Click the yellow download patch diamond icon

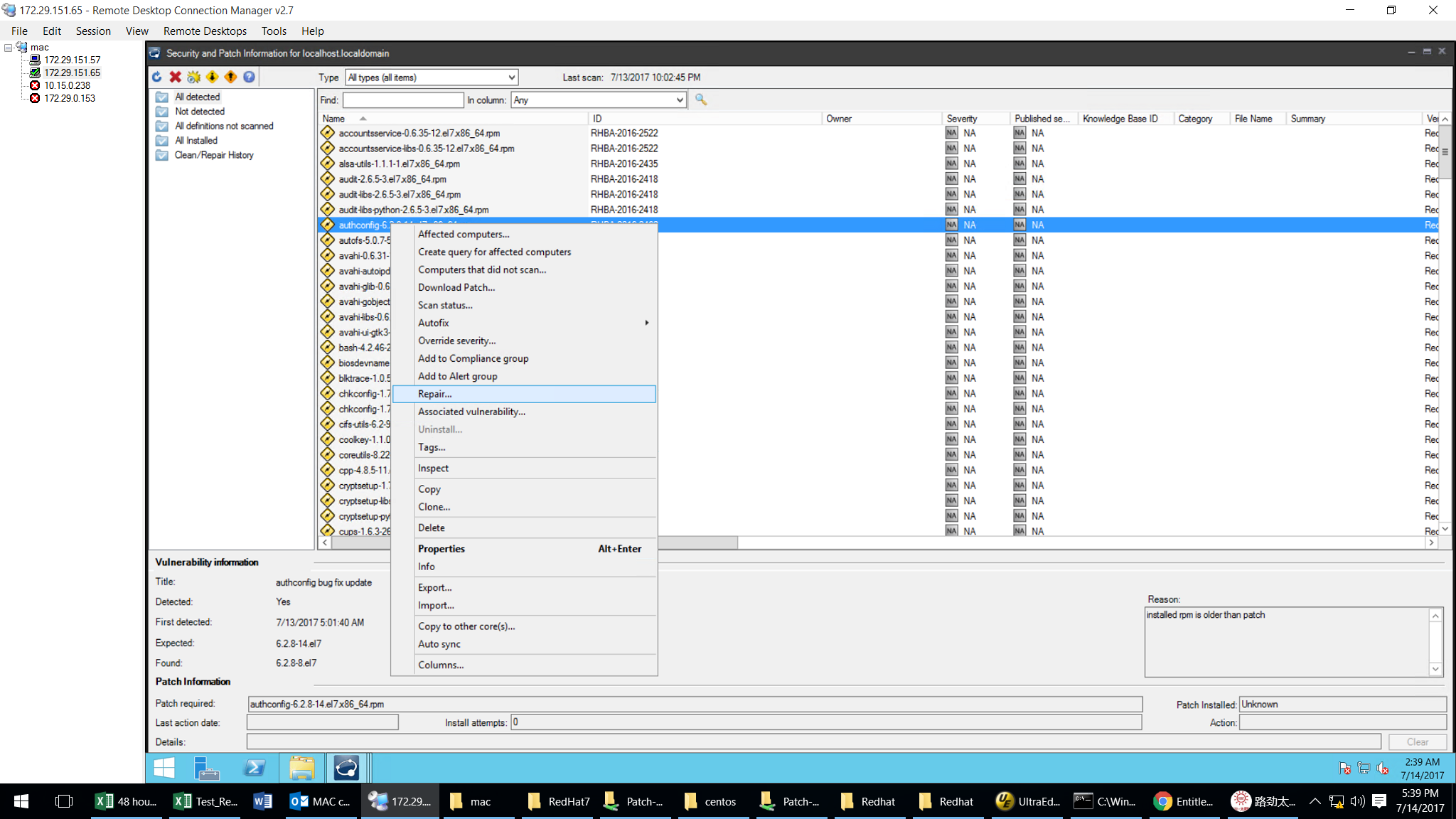[212, 77]
